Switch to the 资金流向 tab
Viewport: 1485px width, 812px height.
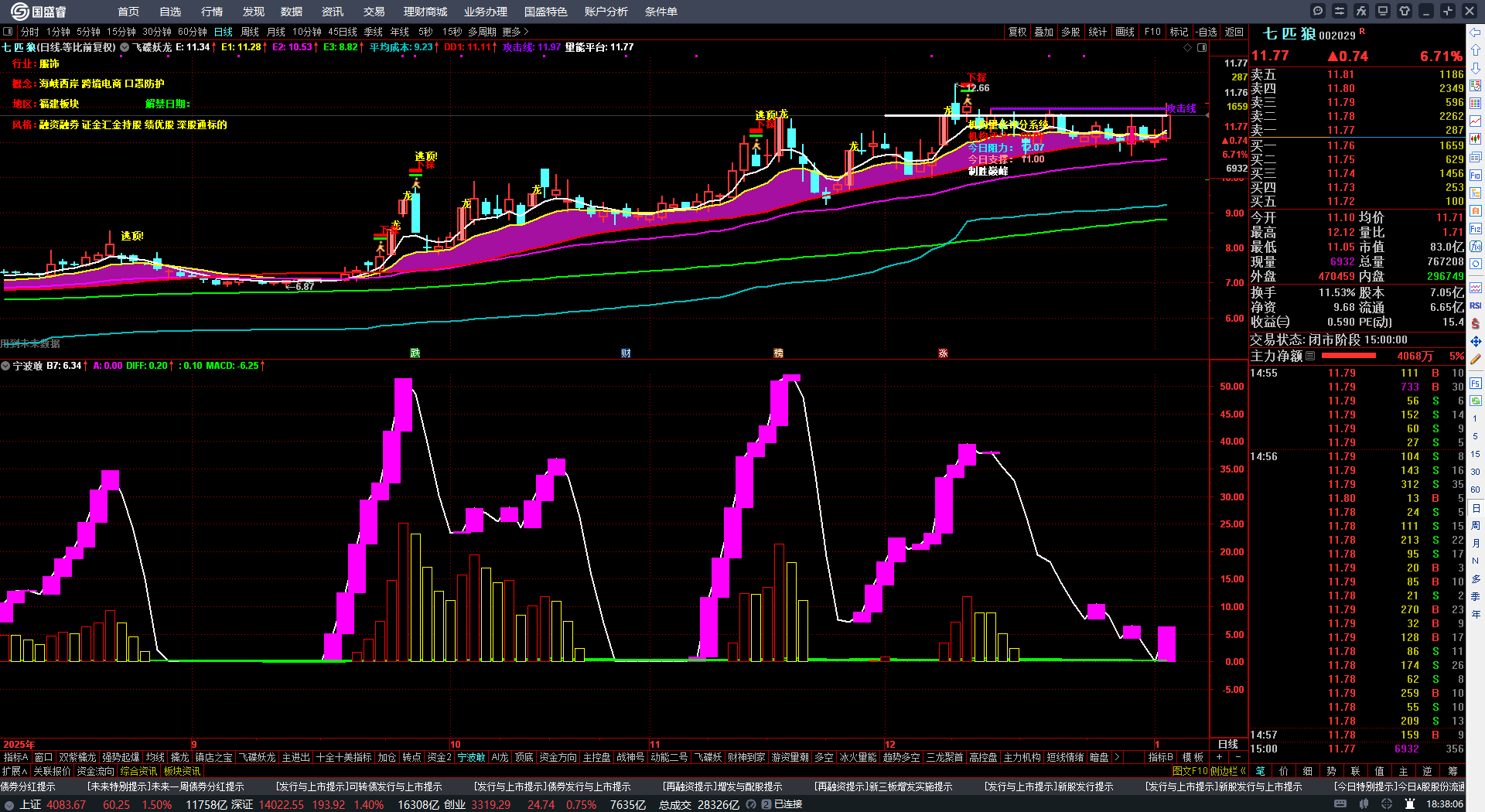pos(96,771)
